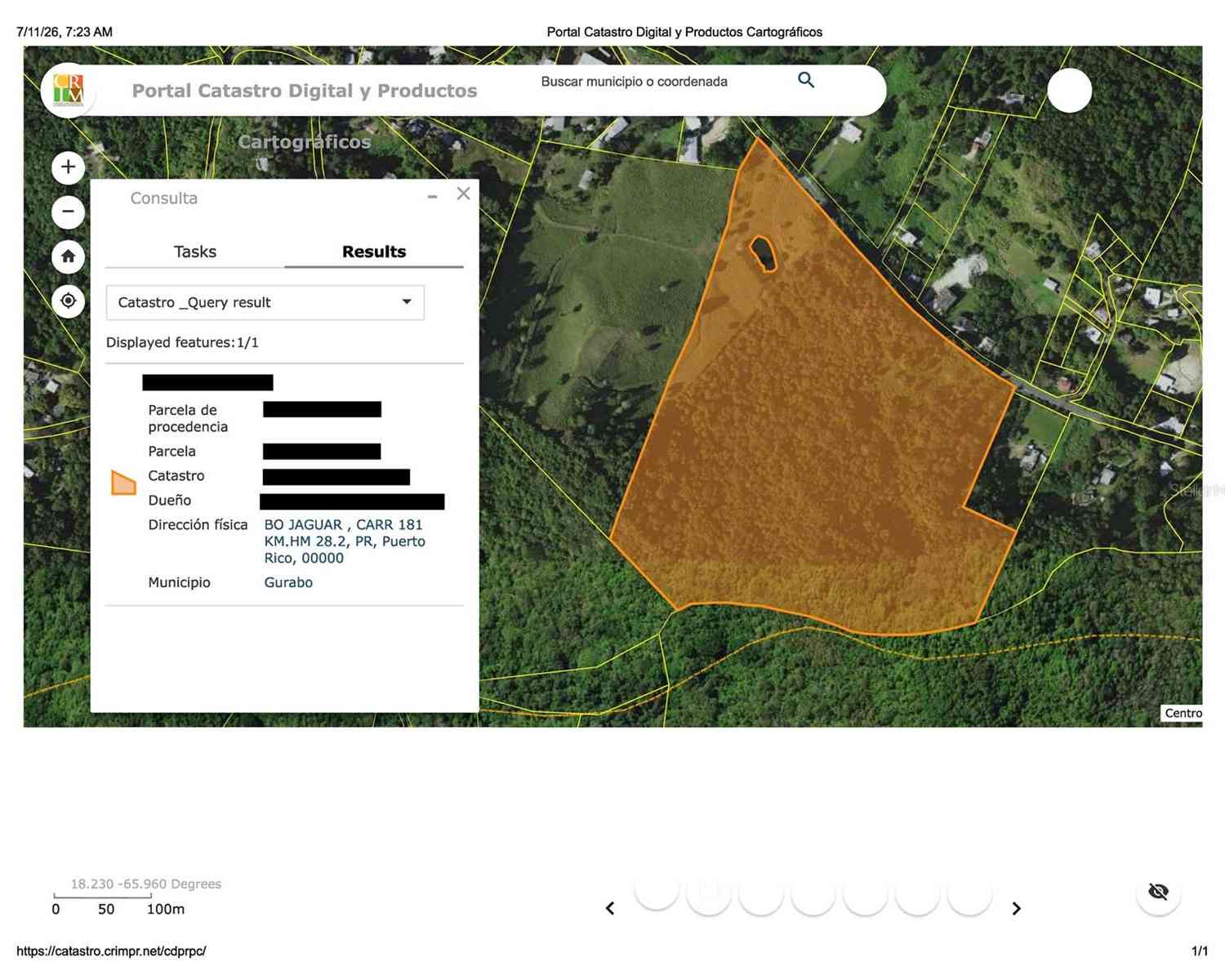This screenshot has width=1225, height=980.
Task: Switch to the Tasks tab
Action: click(x=195, y=252)
